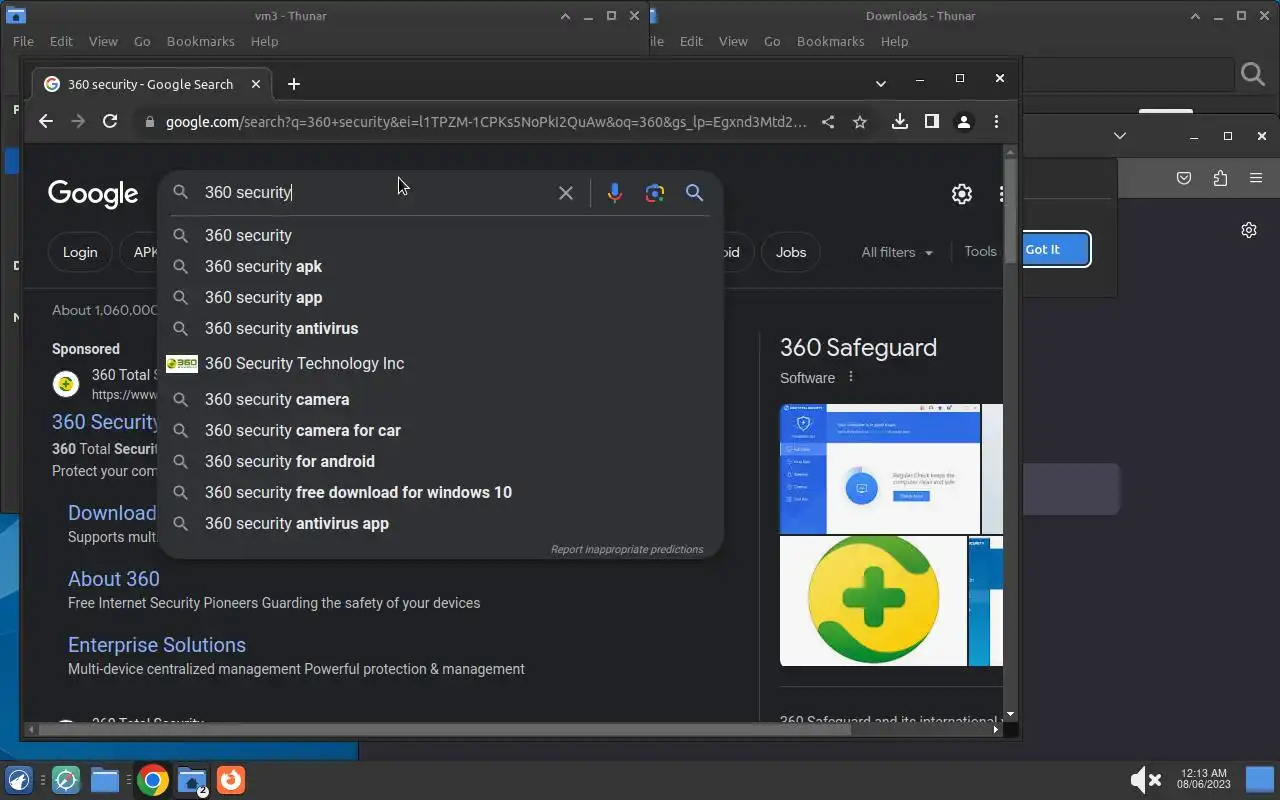Click the Chrome address bar URL
This screenshot has height=800, width=1280.
[485, 122]
